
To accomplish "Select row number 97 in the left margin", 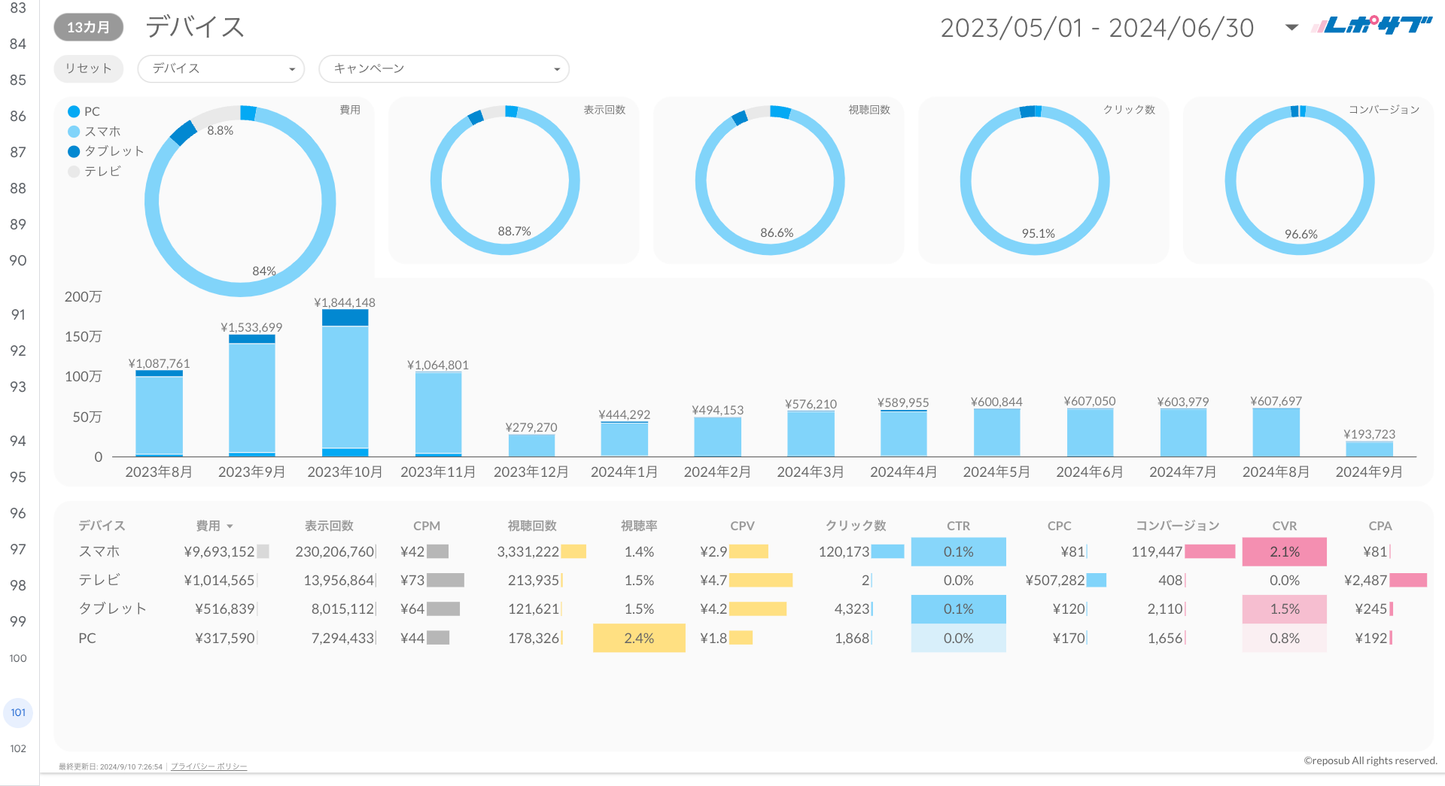I will pos(18,549).
